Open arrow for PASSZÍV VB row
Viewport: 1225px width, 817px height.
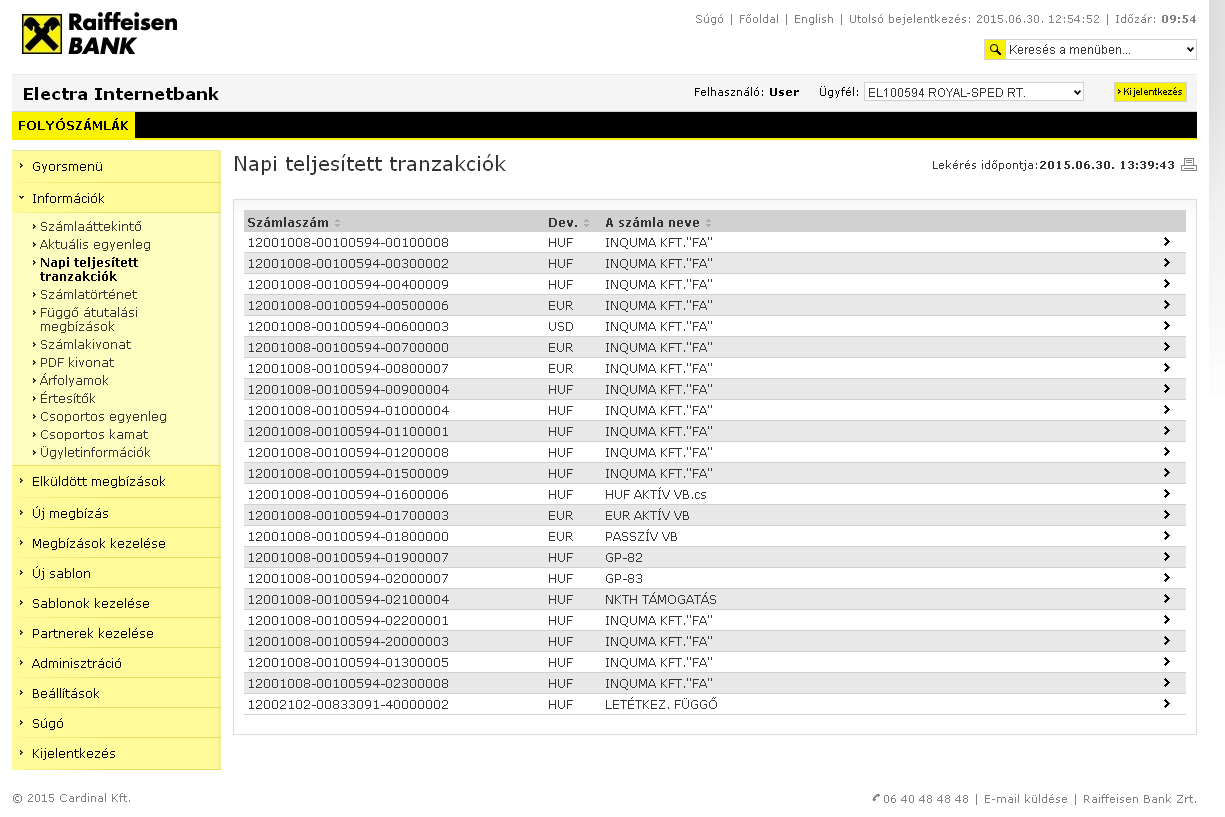pyautogui.click(x=1166, y=536)
